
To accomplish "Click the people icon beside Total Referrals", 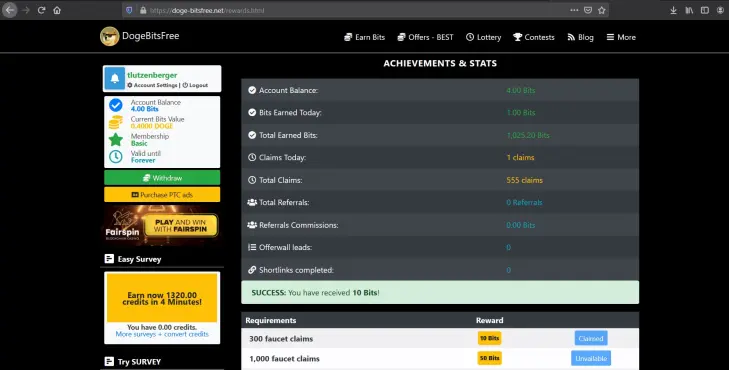I will (252, 202).
